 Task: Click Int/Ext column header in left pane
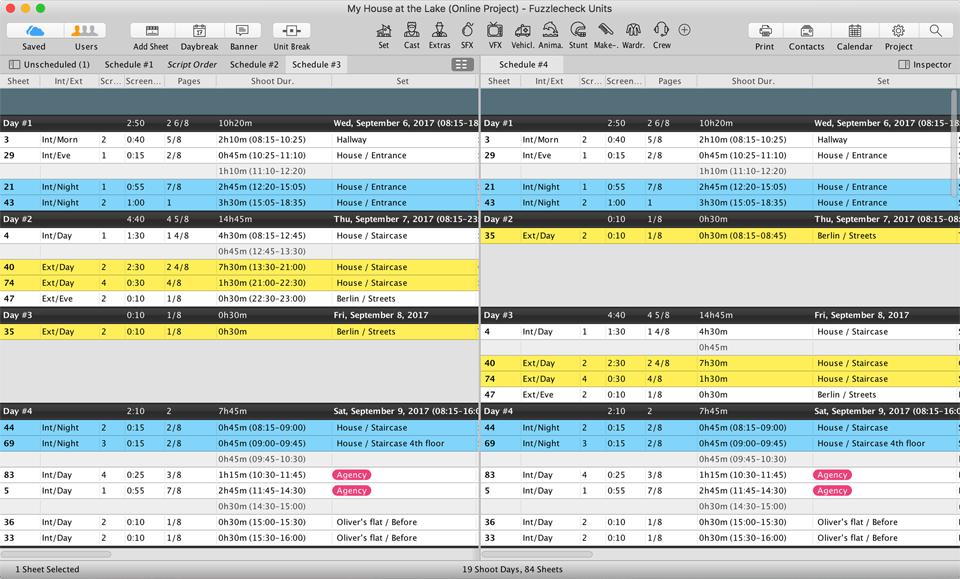(x=68, y=81)
